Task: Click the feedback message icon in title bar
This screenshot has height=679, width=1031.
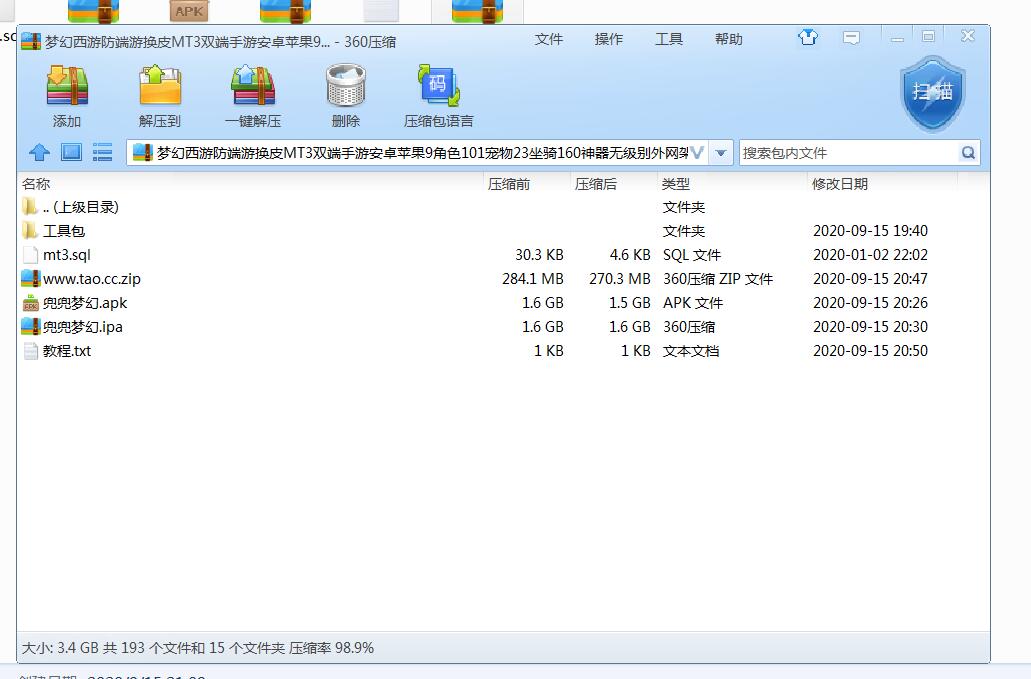Action: 851,38
